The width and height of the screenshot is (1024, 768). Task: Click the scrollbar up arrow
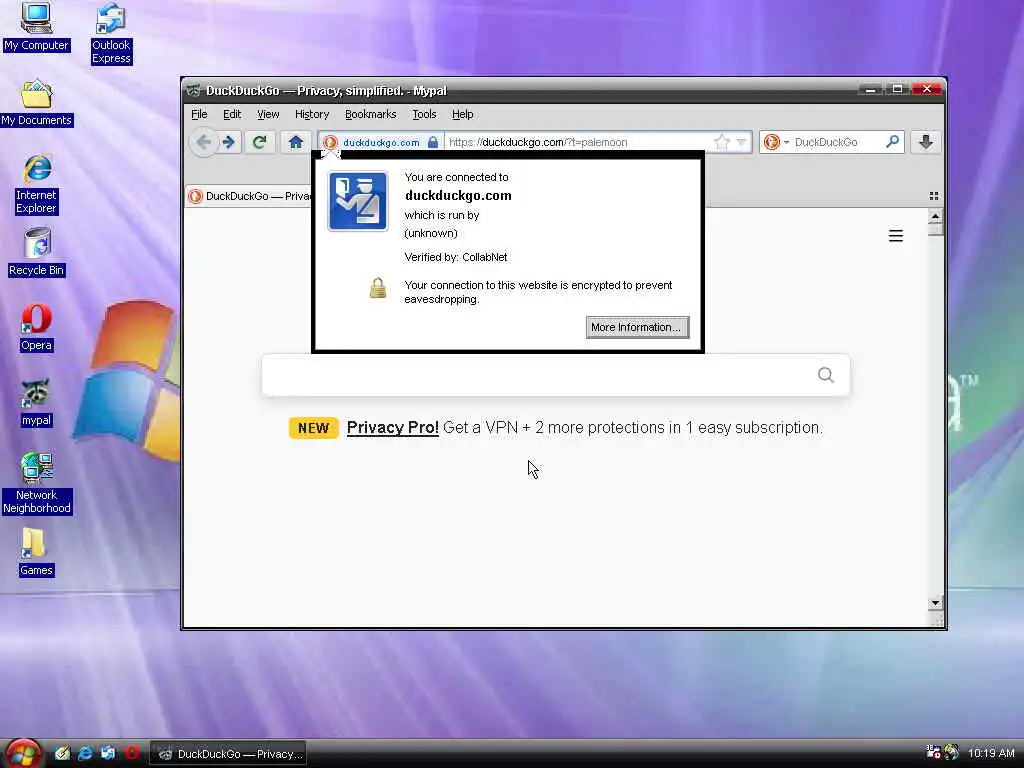click(935, 216)
